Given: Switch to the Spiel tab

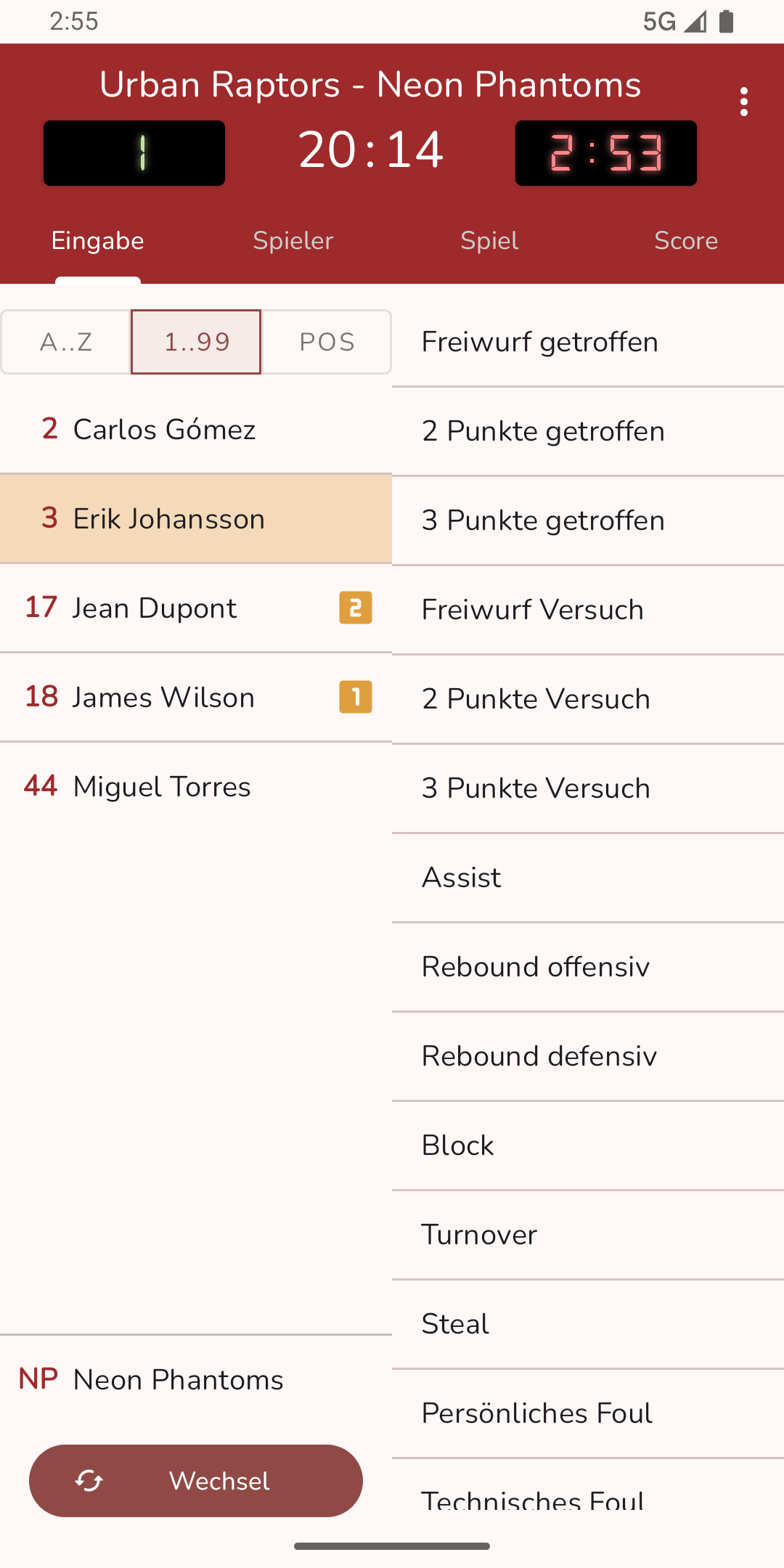Looking at the screenshot, I should point(489,241).
